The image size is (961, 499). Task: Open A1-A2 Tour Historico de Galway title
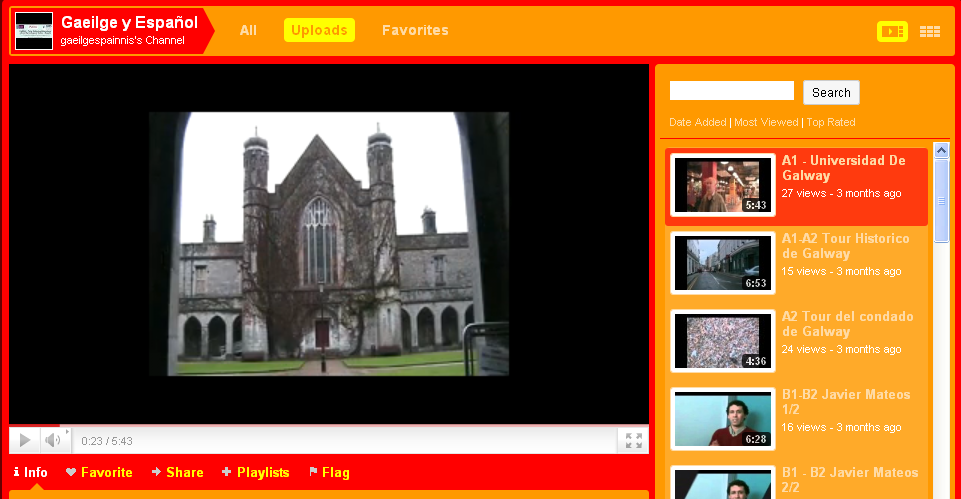[845, 246]
